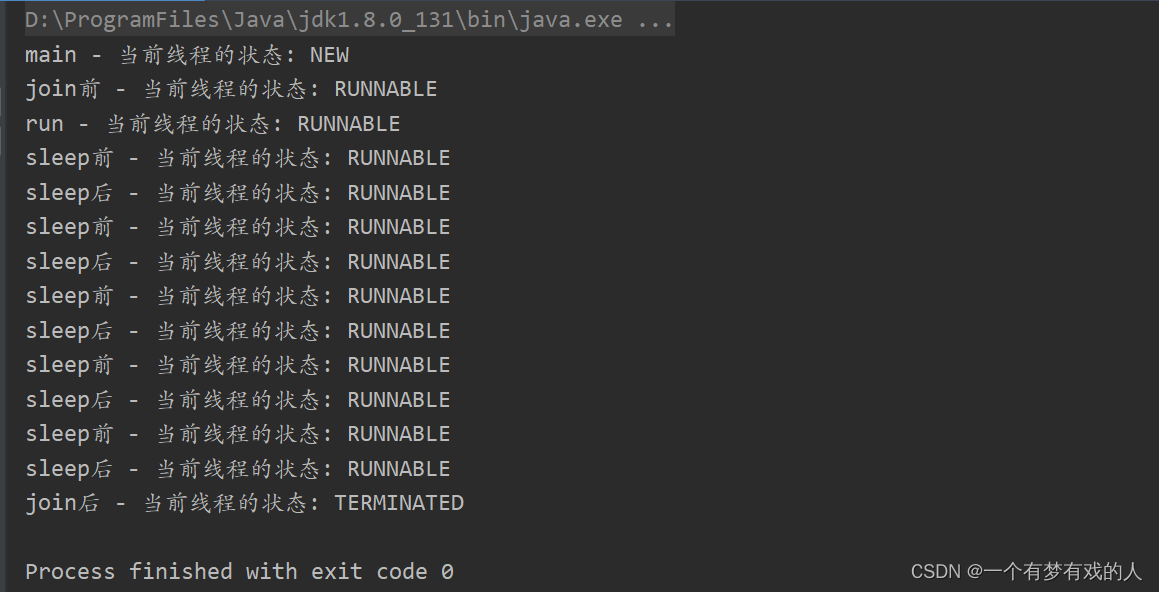The height and width of the screenshot is (592, 1159).
Task: Select the main thread state output line
Action: [187, 55]
